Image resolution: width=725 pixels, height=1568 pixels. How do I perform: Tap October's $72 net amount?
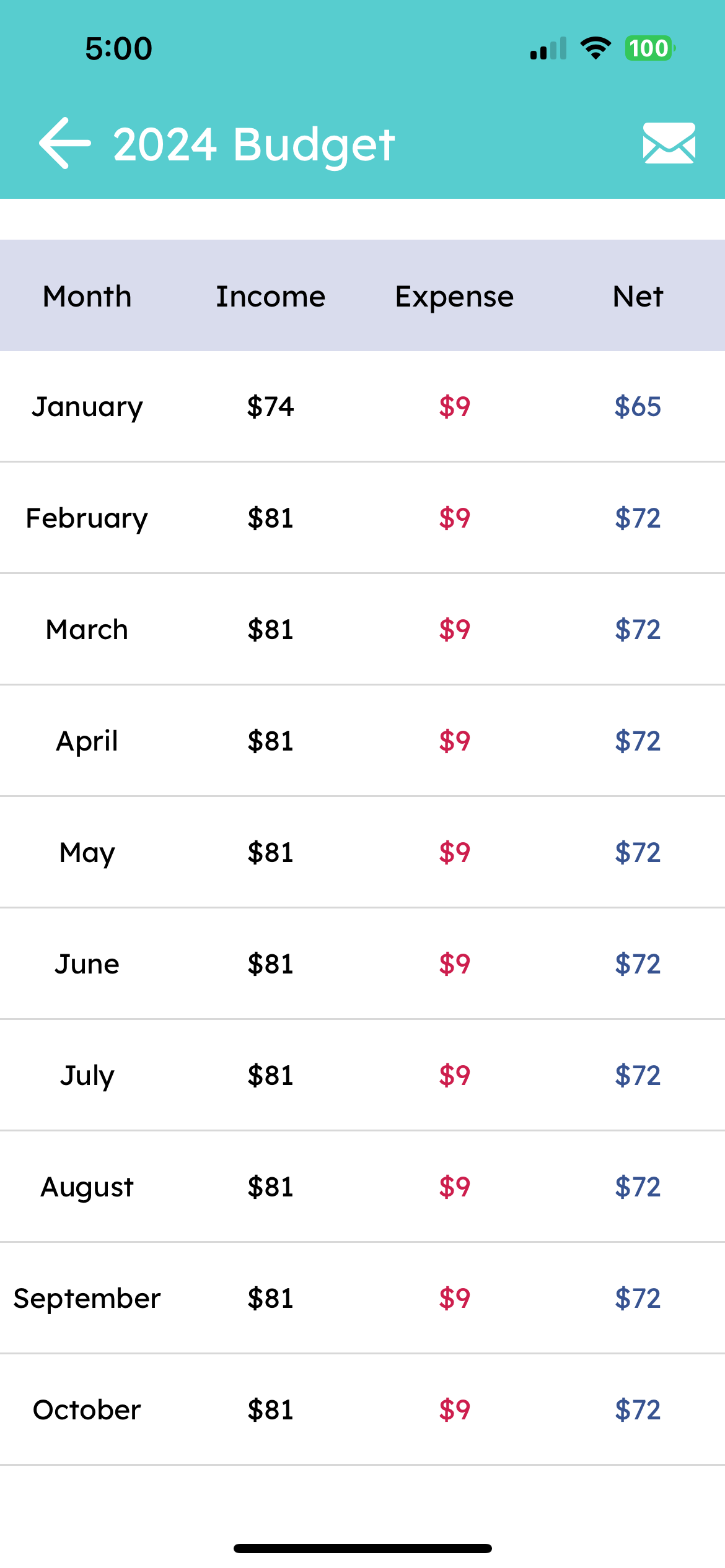(638, 1410)
